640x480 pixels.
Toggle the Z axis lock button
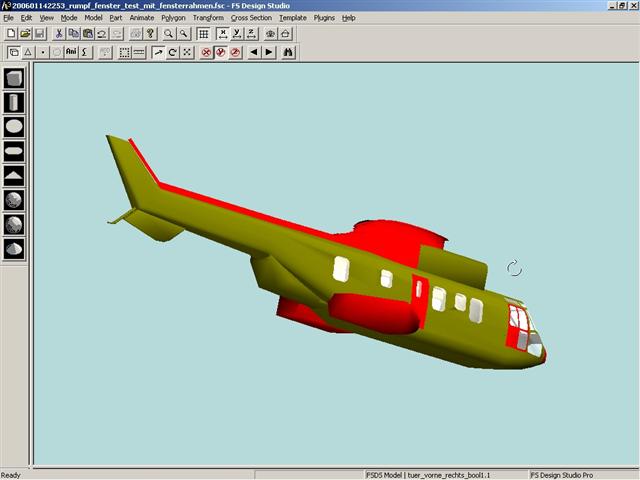click(251, 34)
